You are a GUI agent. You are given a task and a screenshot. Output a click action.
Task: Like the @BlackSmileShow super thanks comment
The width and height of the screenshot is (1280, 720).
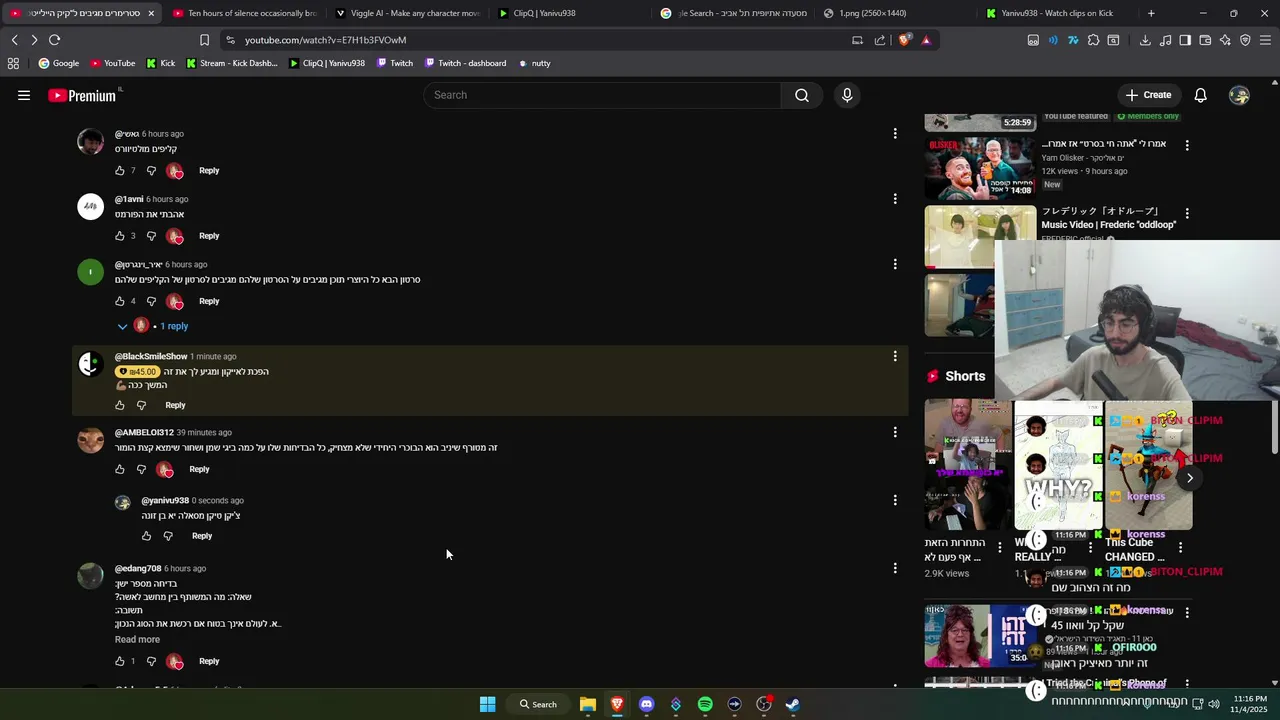click(120, 405)
